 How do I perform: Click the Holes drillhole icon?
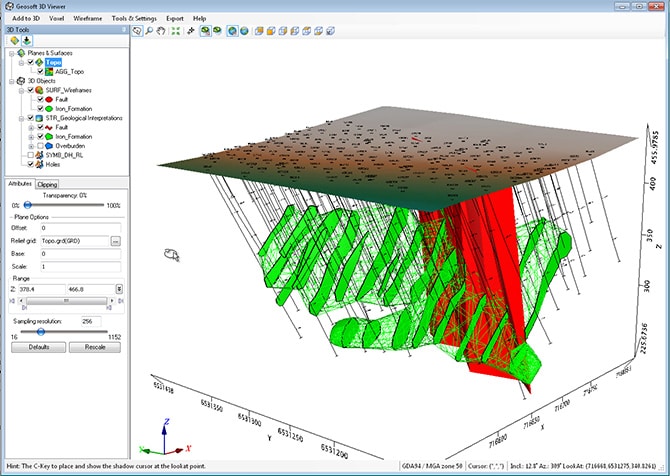[x=39, y=164]
